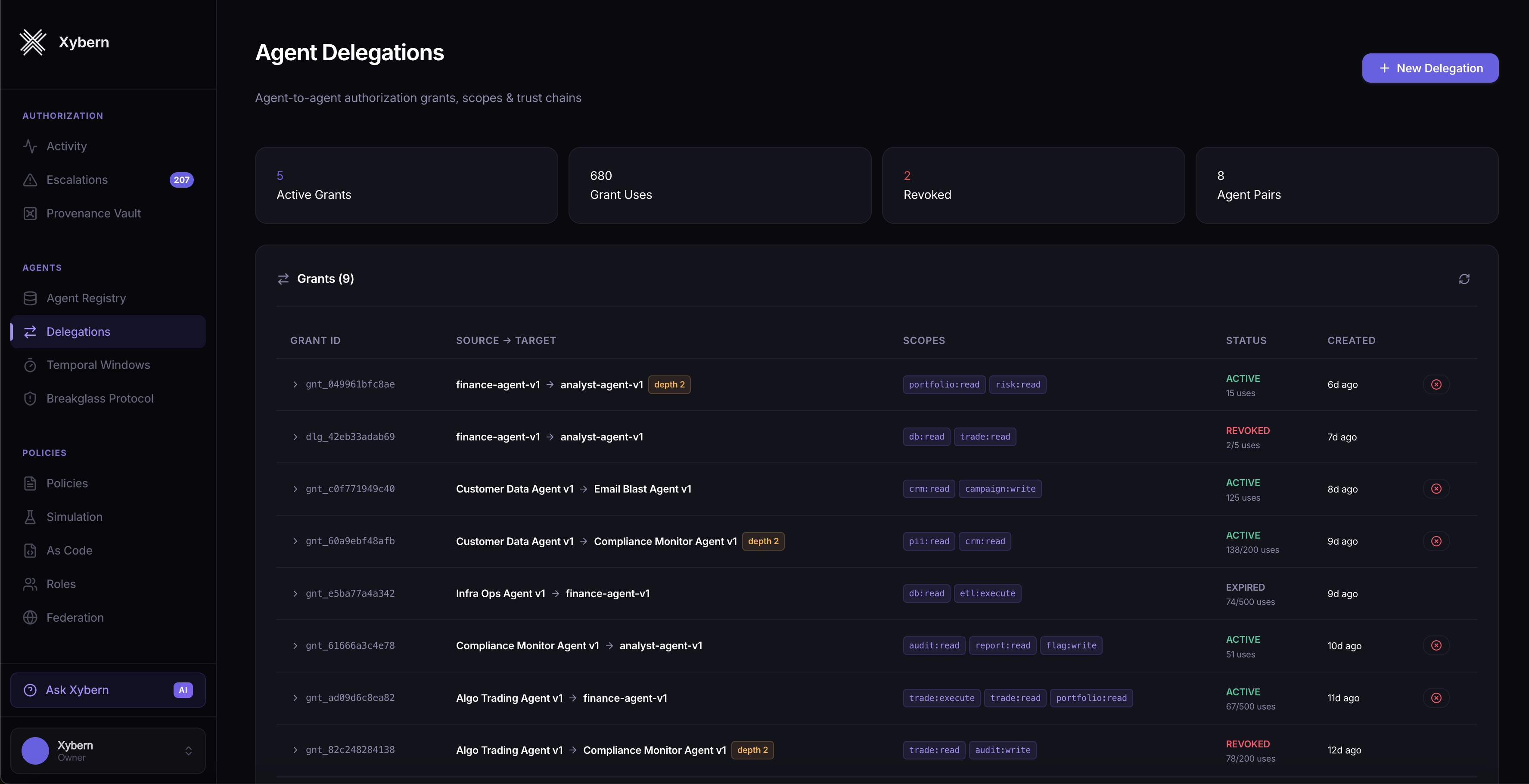Click the Xybern logo icon
Screen dimensions: 1529x784
click(x=33, y=42)
